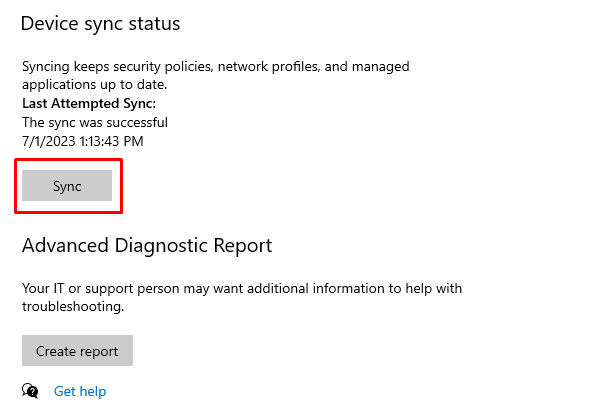Open the Get help link

[80, 391]
